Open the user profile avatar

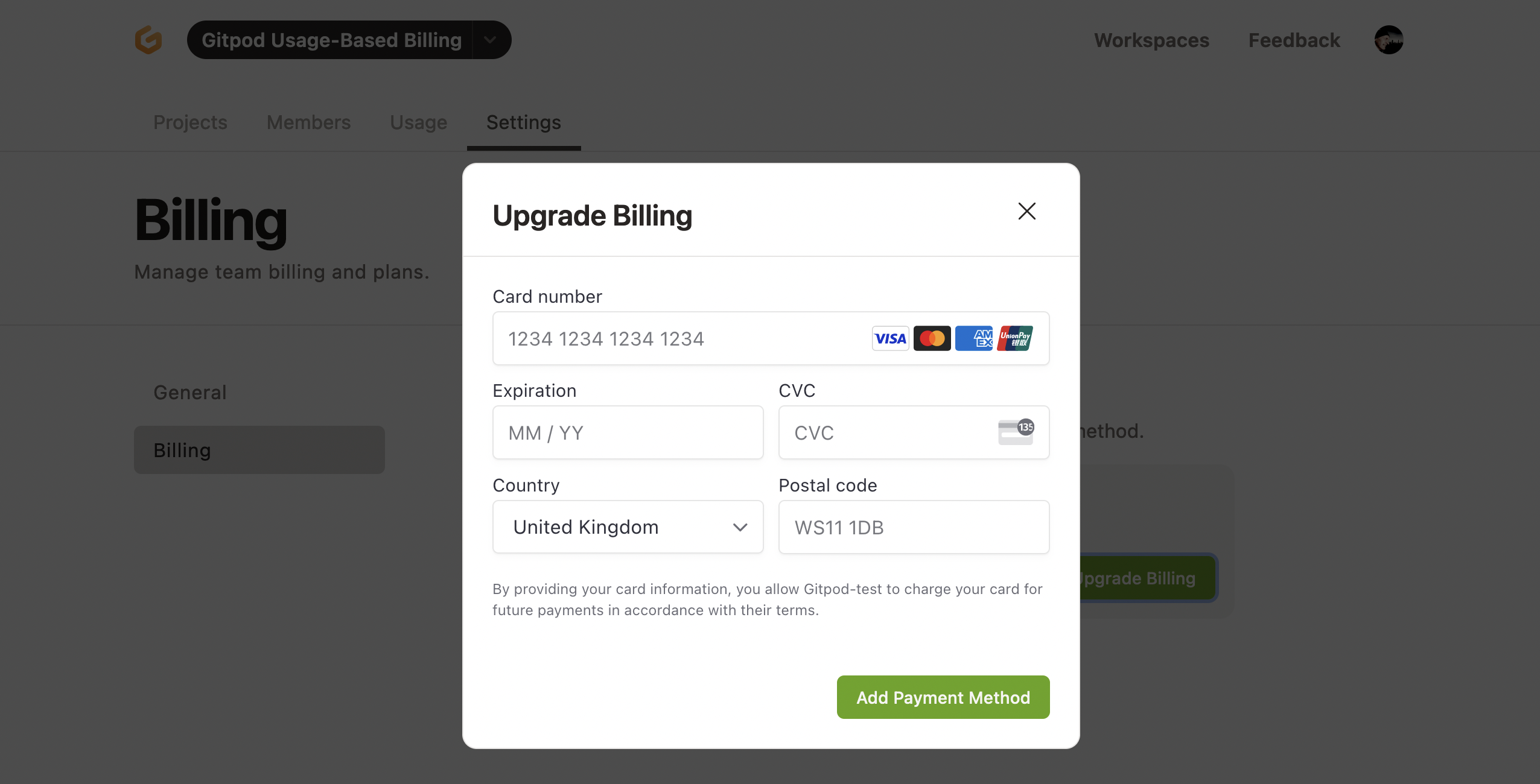tap(1388, 40)
